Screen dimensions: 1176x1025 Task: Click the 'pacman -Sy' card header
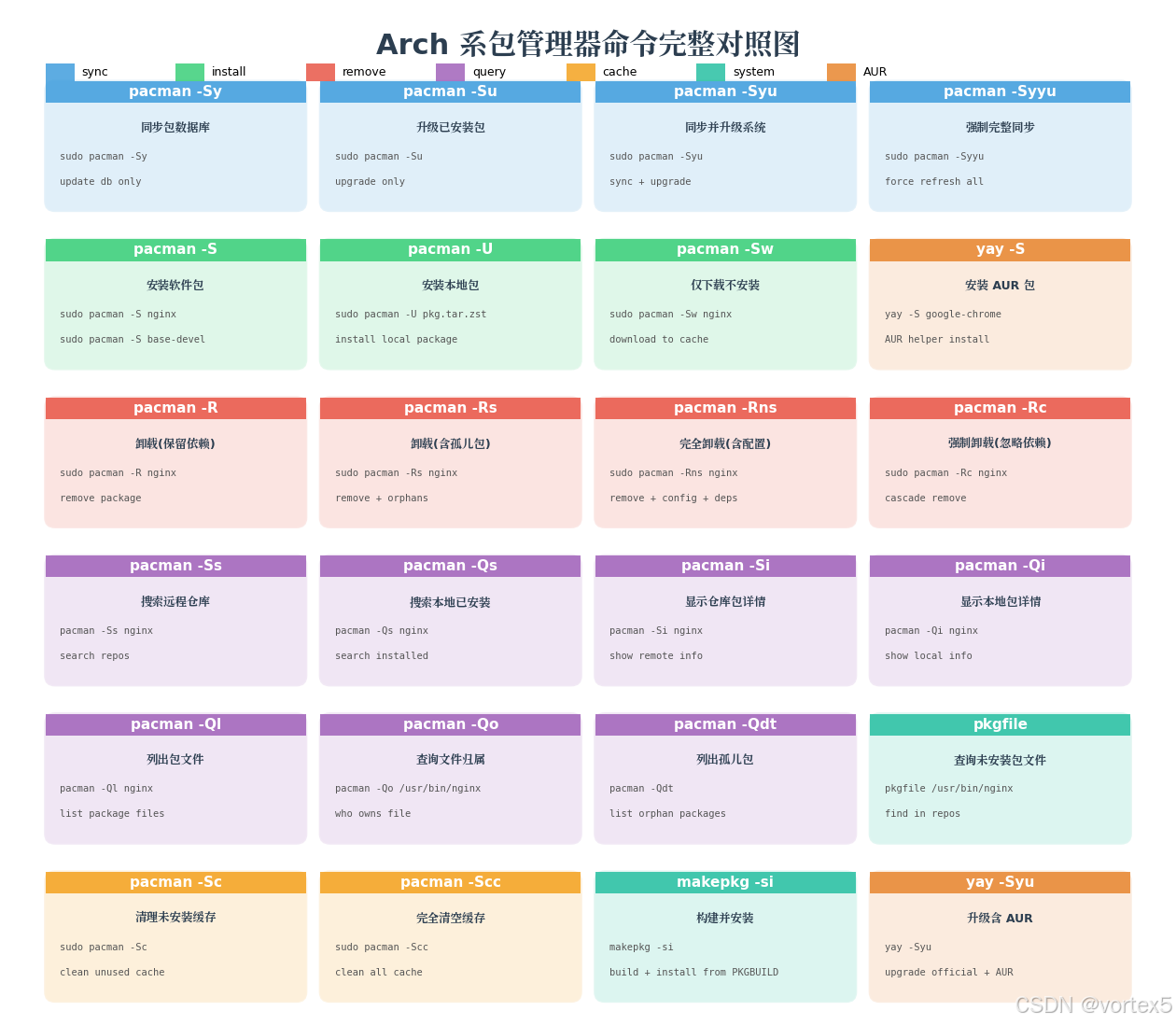(x=175, y=91)
